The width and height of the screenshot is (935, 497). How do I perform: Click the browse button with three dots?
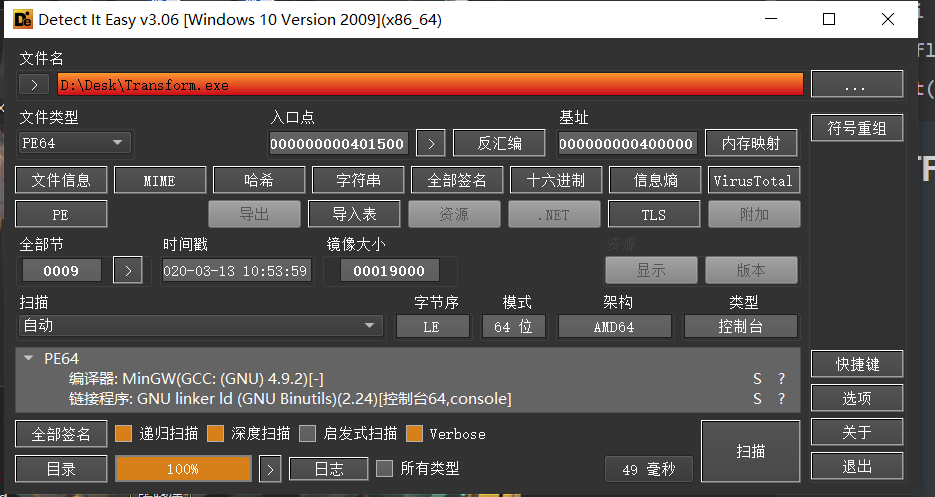[x=855, y=85]
